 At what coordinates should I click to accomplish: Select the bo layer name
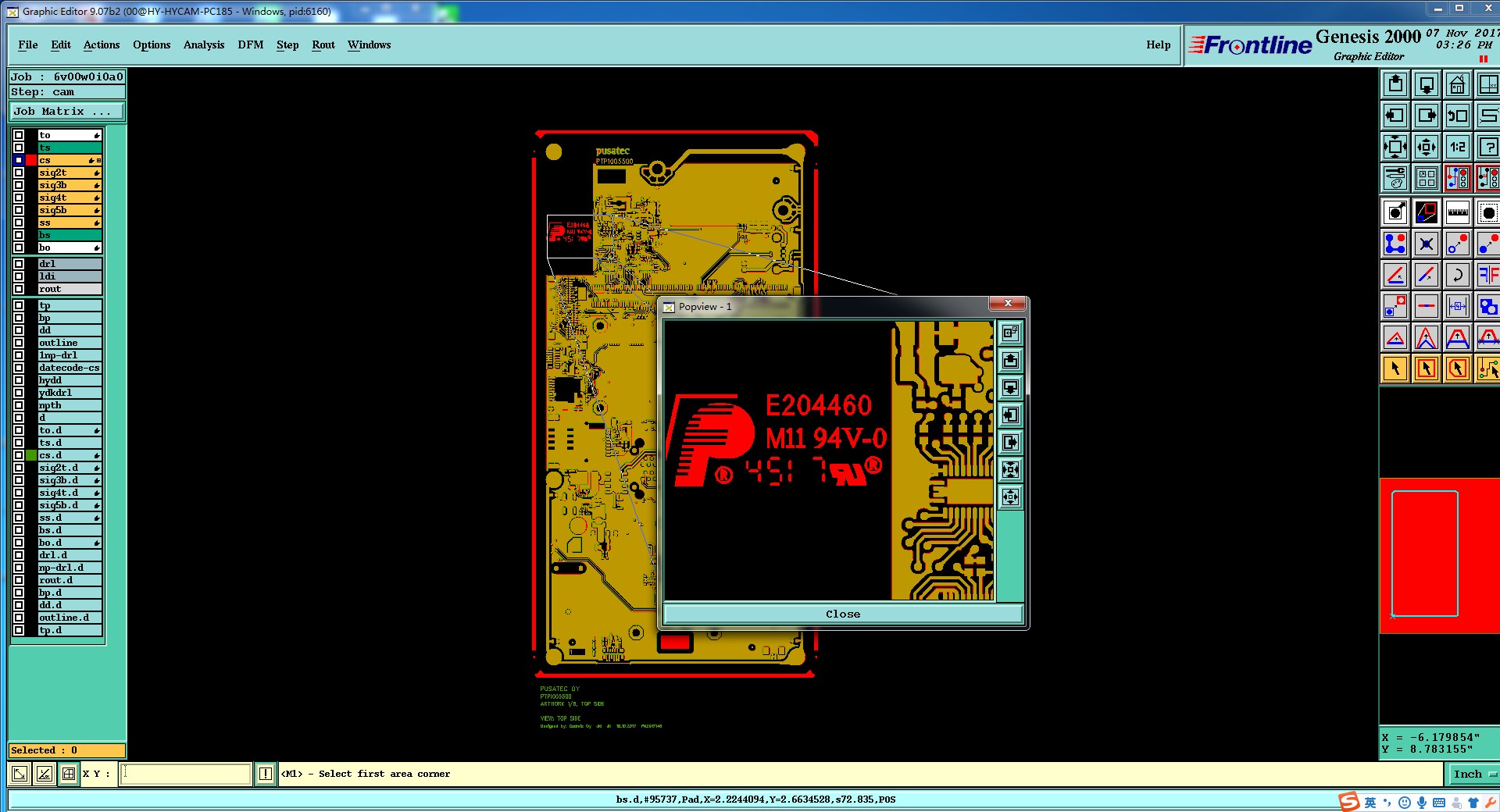(x=70, y=248)
